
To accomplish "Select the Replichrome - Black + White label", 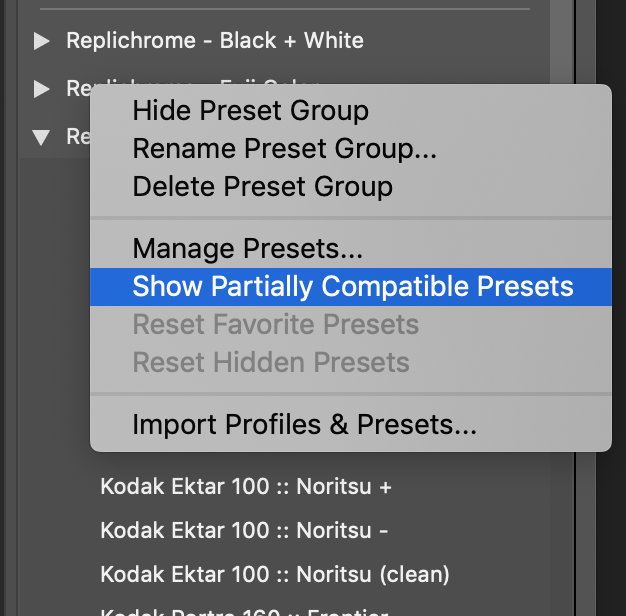I will click(214, 41).
